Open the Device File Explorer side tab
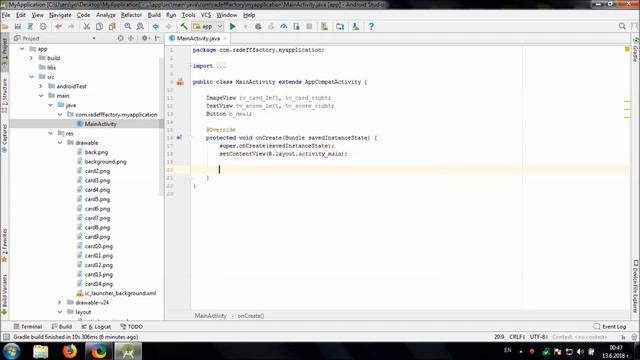This screenshot has height=360, width=640. click(636, 286)
